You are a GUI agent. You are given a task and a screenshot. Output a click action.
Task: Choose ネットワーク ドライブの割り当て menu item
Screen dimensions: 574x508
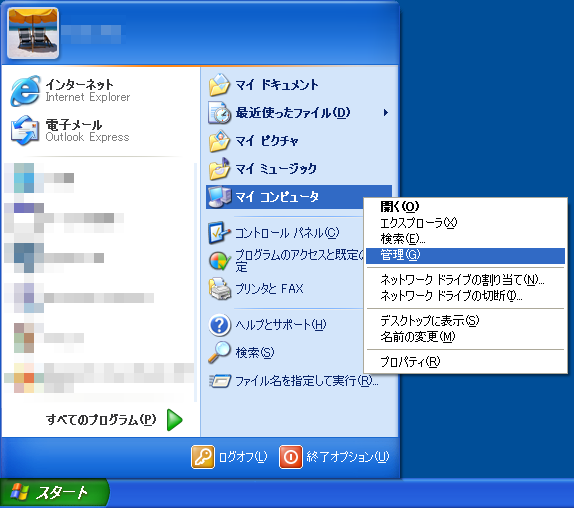[x=465, y=280]
